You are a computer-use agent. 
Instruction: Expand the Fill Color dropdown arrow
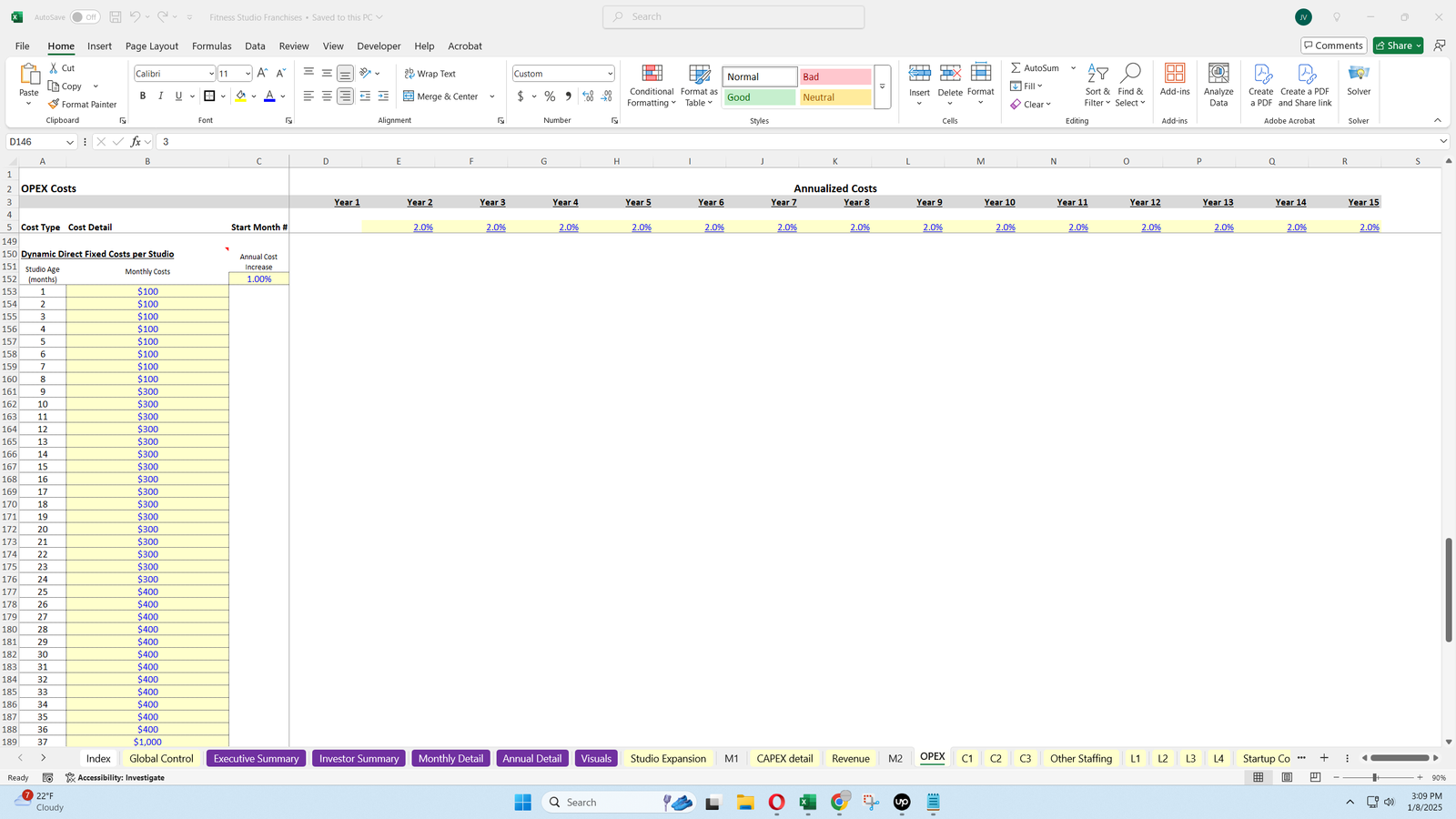pos(254,96)
